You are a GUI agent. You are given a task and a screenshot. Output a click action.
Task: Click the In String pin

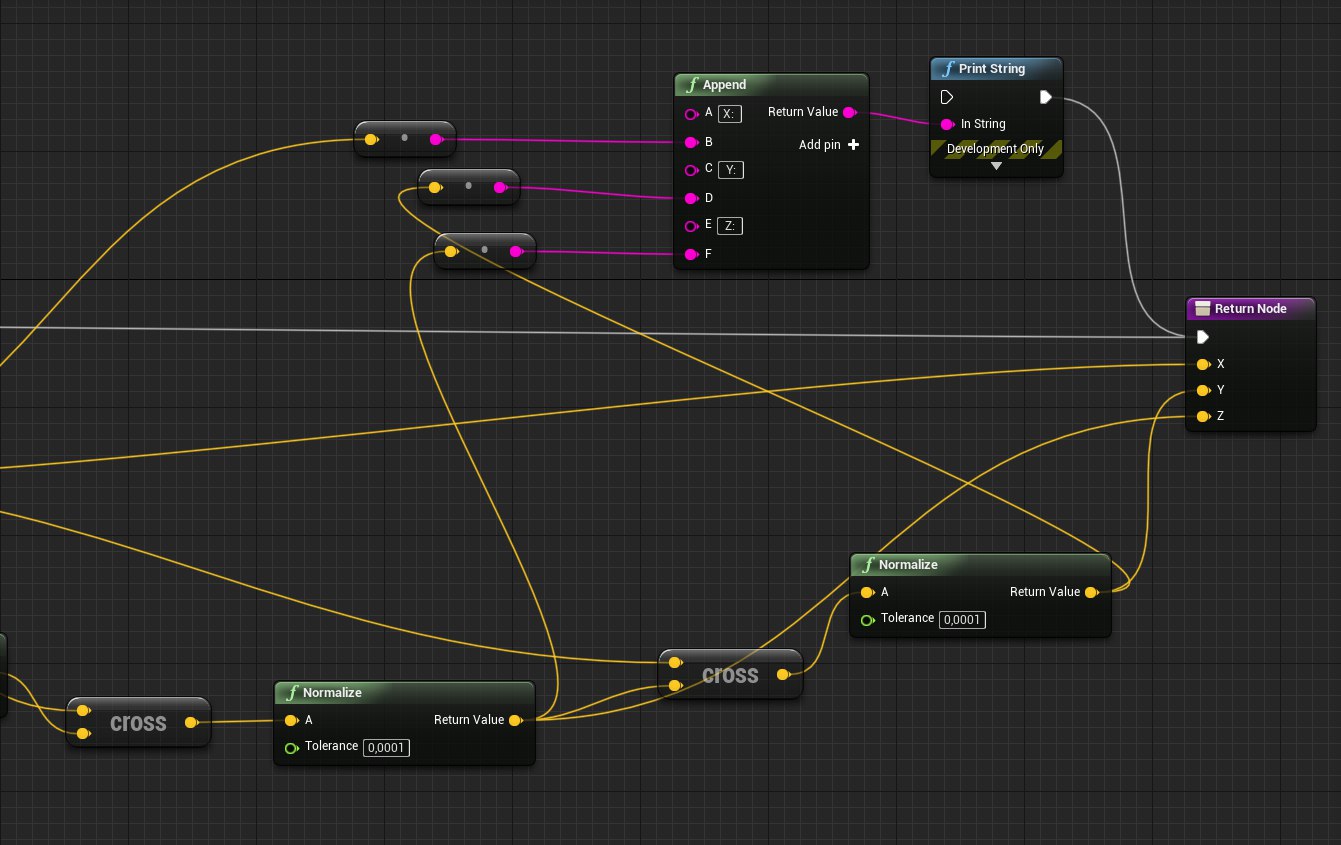pos(947,125)
